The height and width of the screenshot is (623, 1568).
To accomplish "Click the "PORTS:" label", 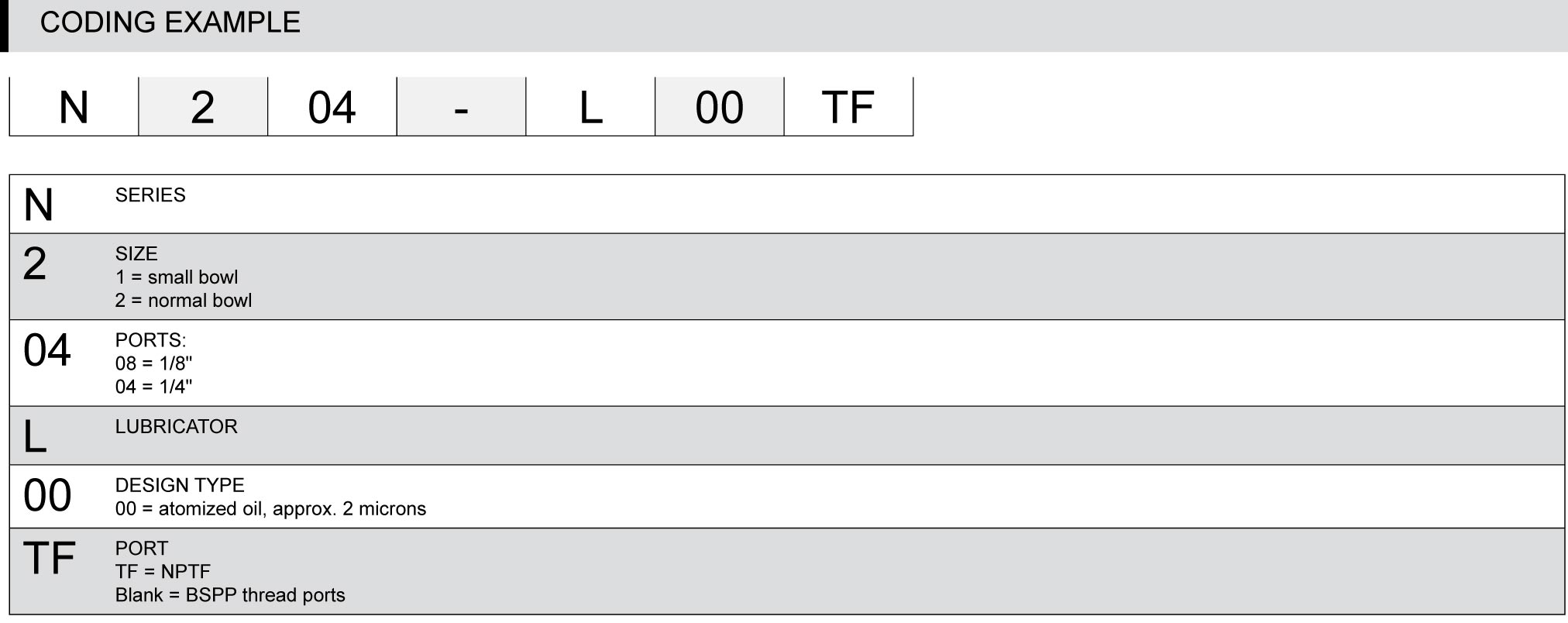I will (x=150, y=340).
